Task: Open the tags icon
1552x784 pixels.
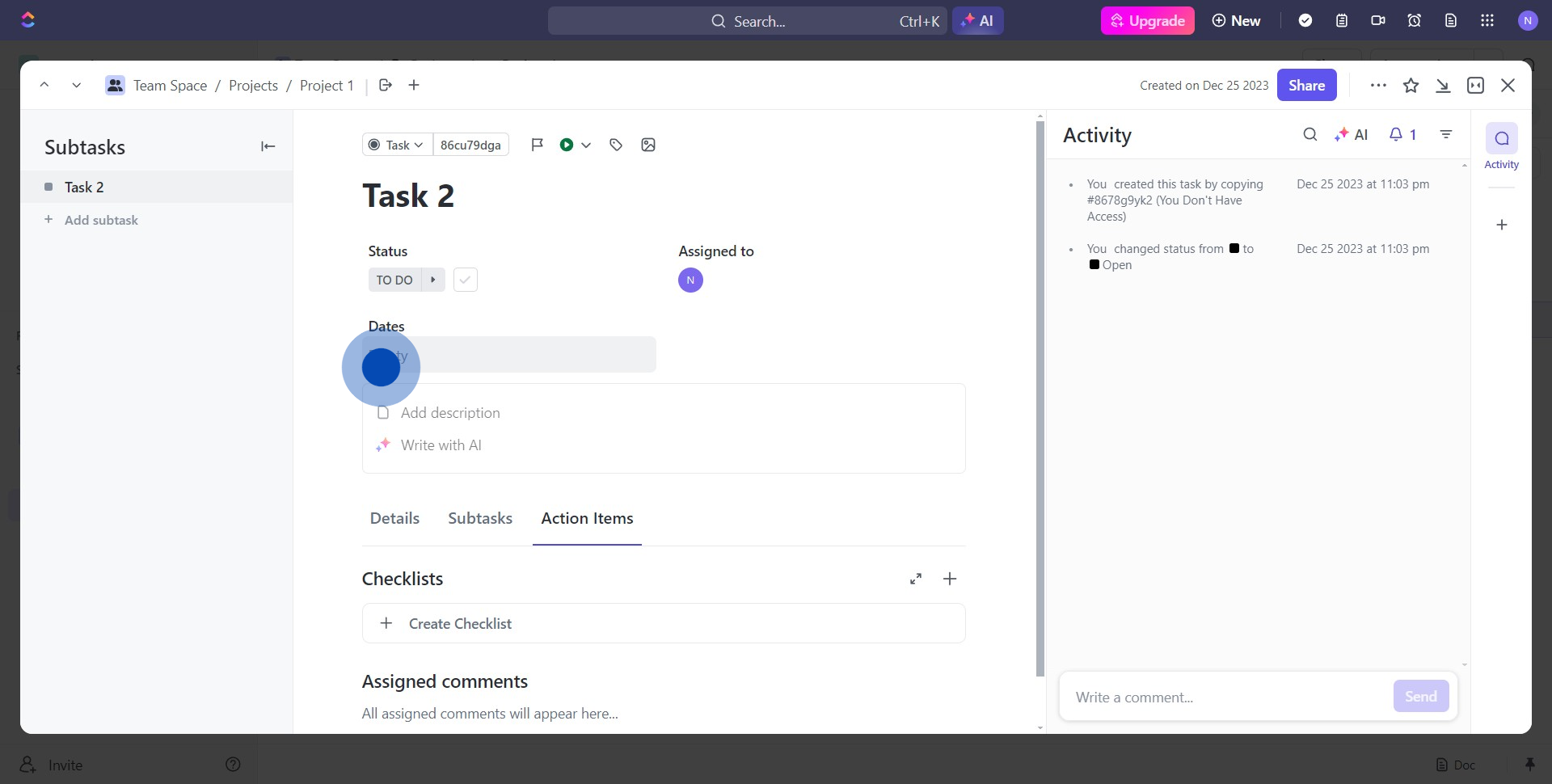Action: coord(616,145)
